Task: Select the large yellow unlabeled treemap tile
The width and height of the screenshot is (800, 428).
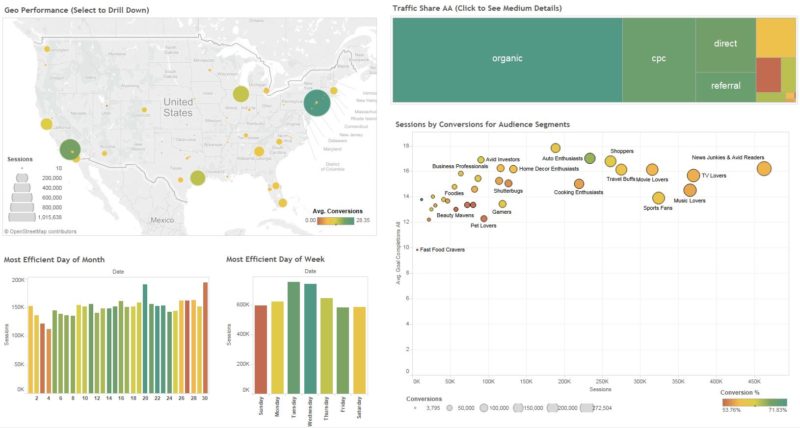Action: coord(776,37)
